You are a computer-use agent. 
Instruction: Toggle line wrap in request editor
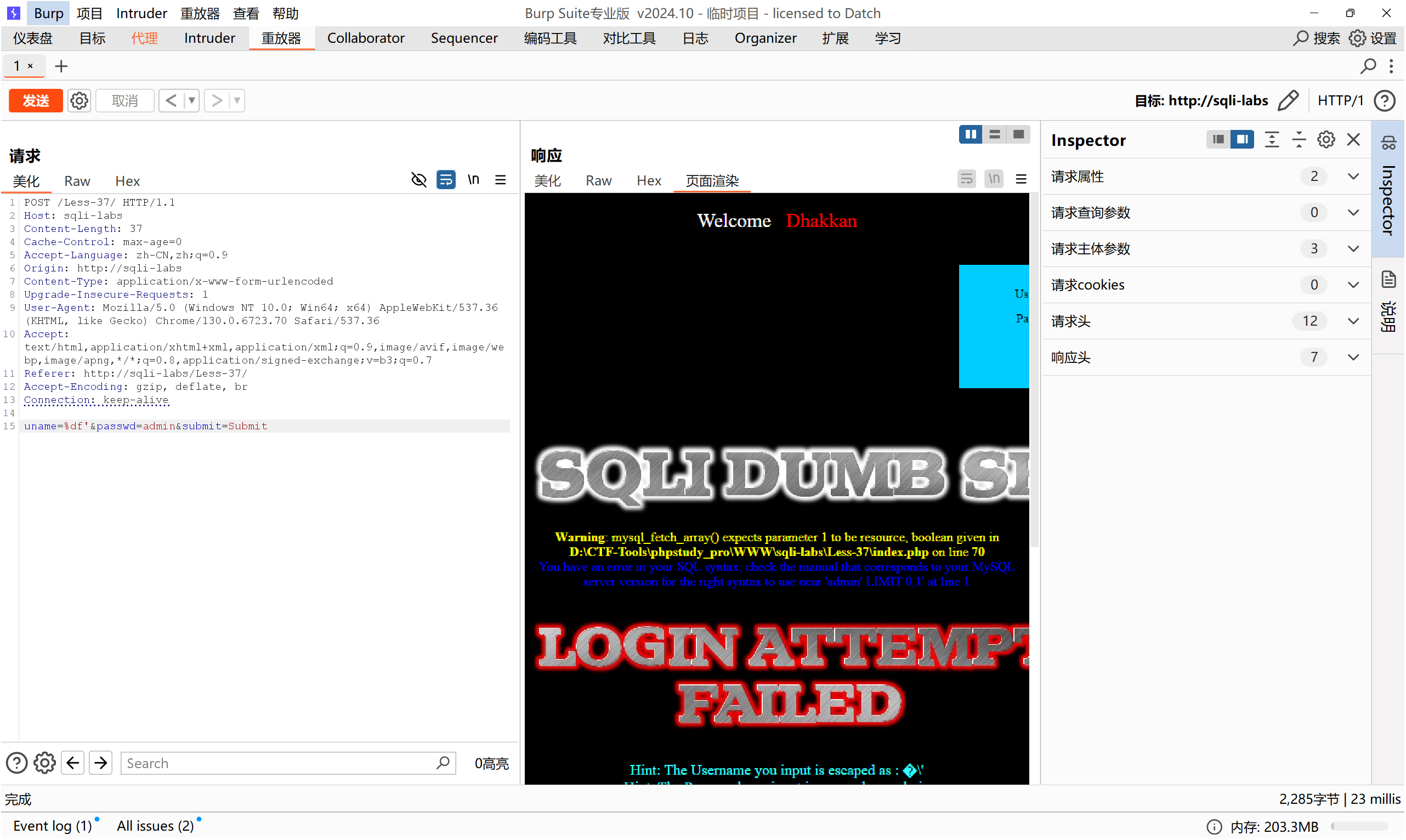click(x=446, y=180)
